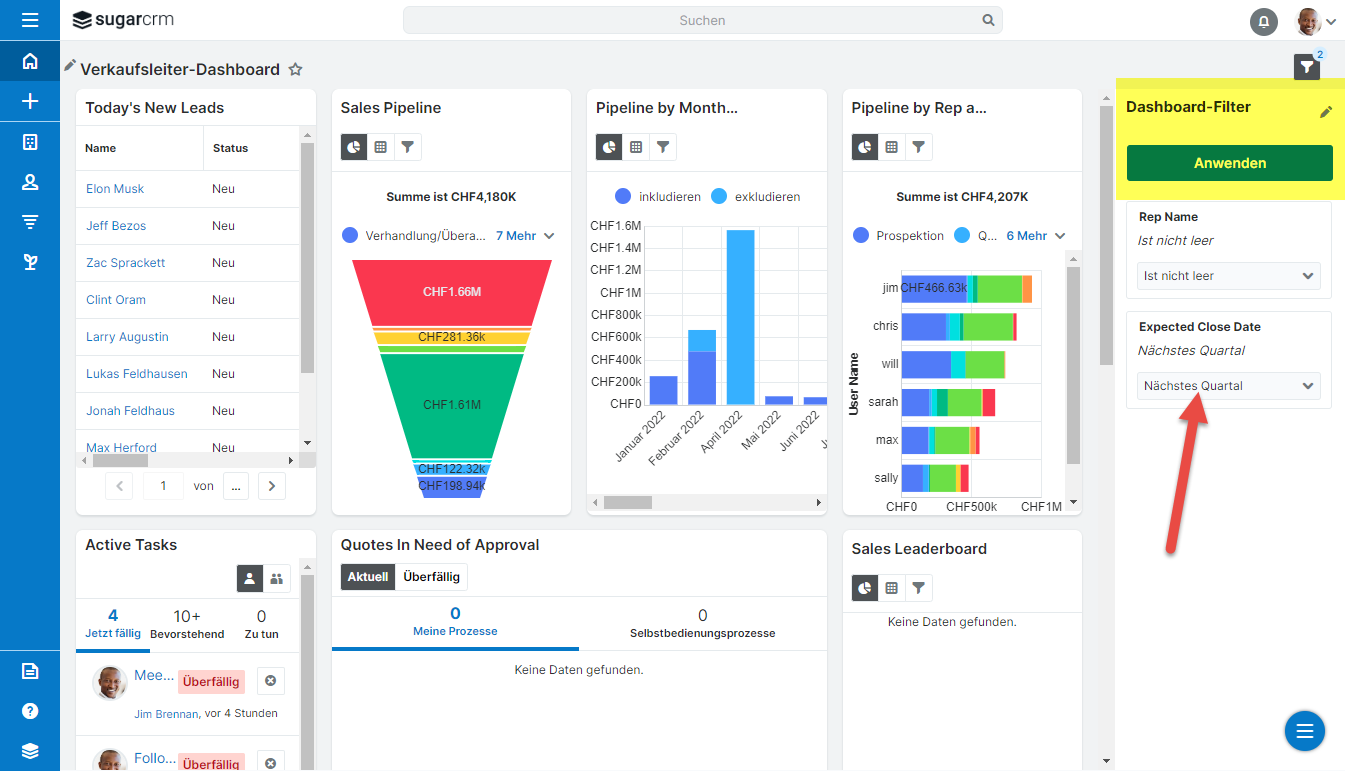Click the layers stack icon in sidebar
Screen dimensions: 1345x771
(30, 751)
